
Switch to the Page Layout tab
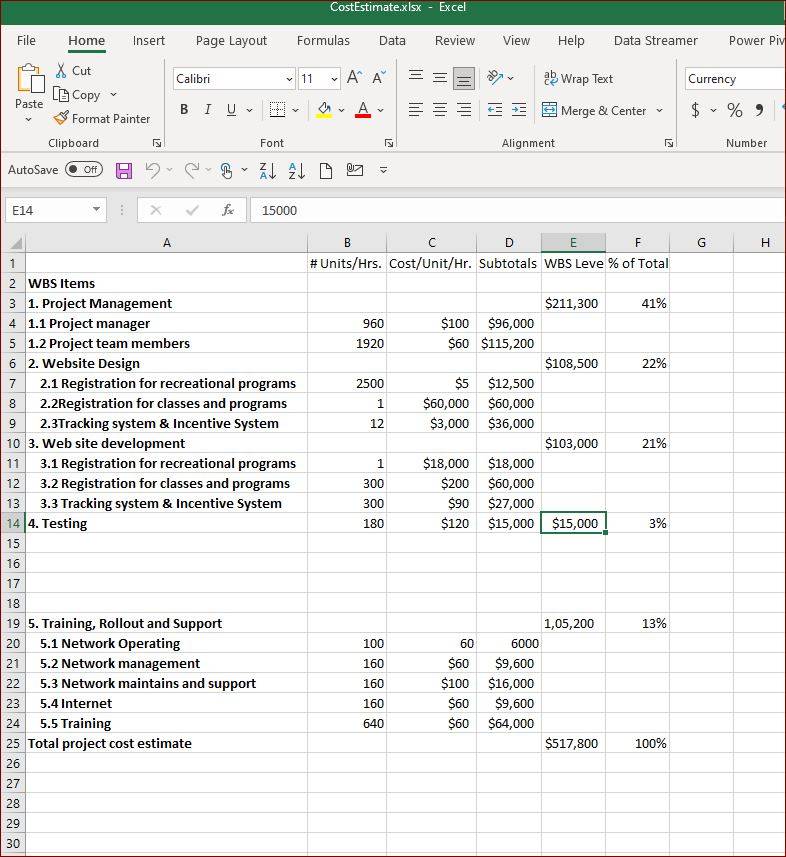coord(231,40)
